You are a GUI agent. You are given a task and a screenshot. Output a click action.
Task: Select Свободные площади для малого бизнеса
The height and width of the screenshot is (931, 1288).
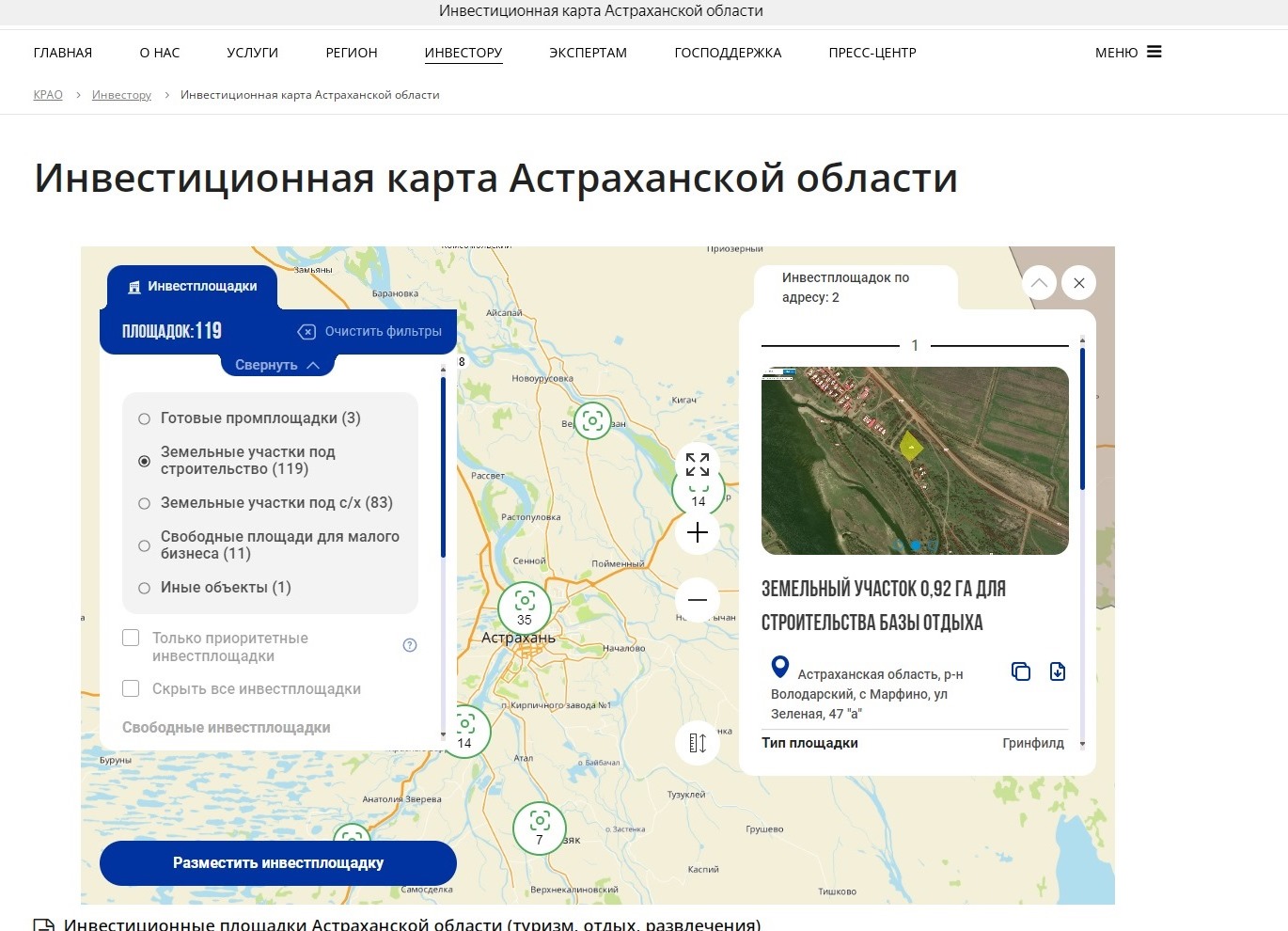(144, 545)
